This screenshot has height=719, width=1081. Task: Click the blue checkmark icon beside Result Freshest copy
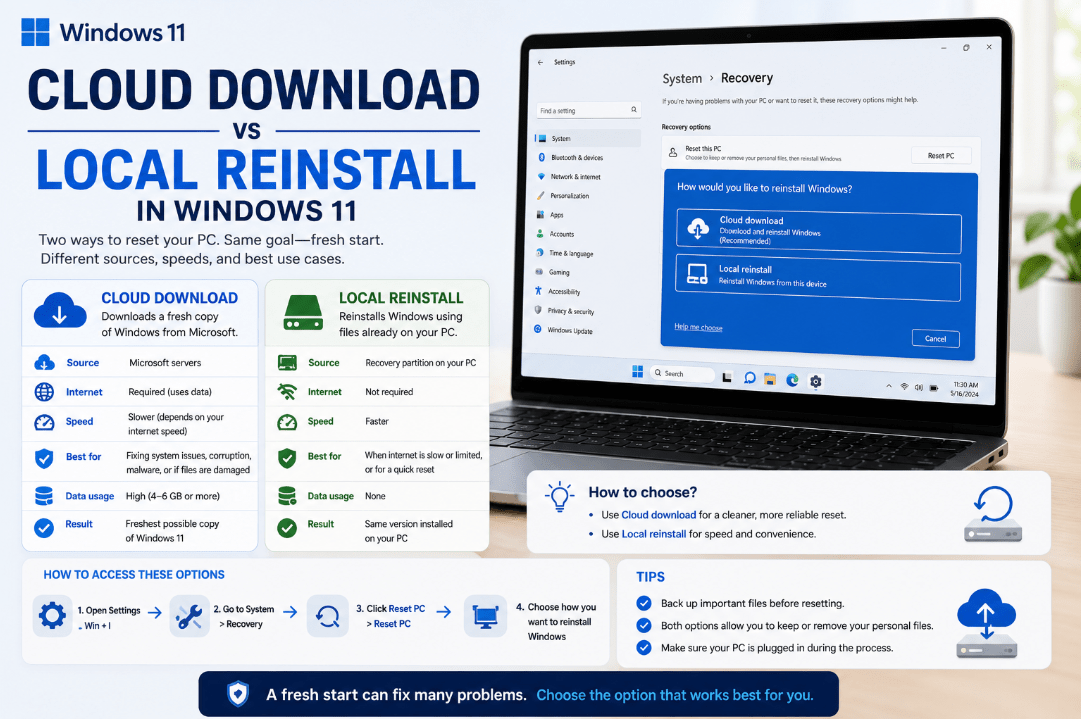click(44, 528)
